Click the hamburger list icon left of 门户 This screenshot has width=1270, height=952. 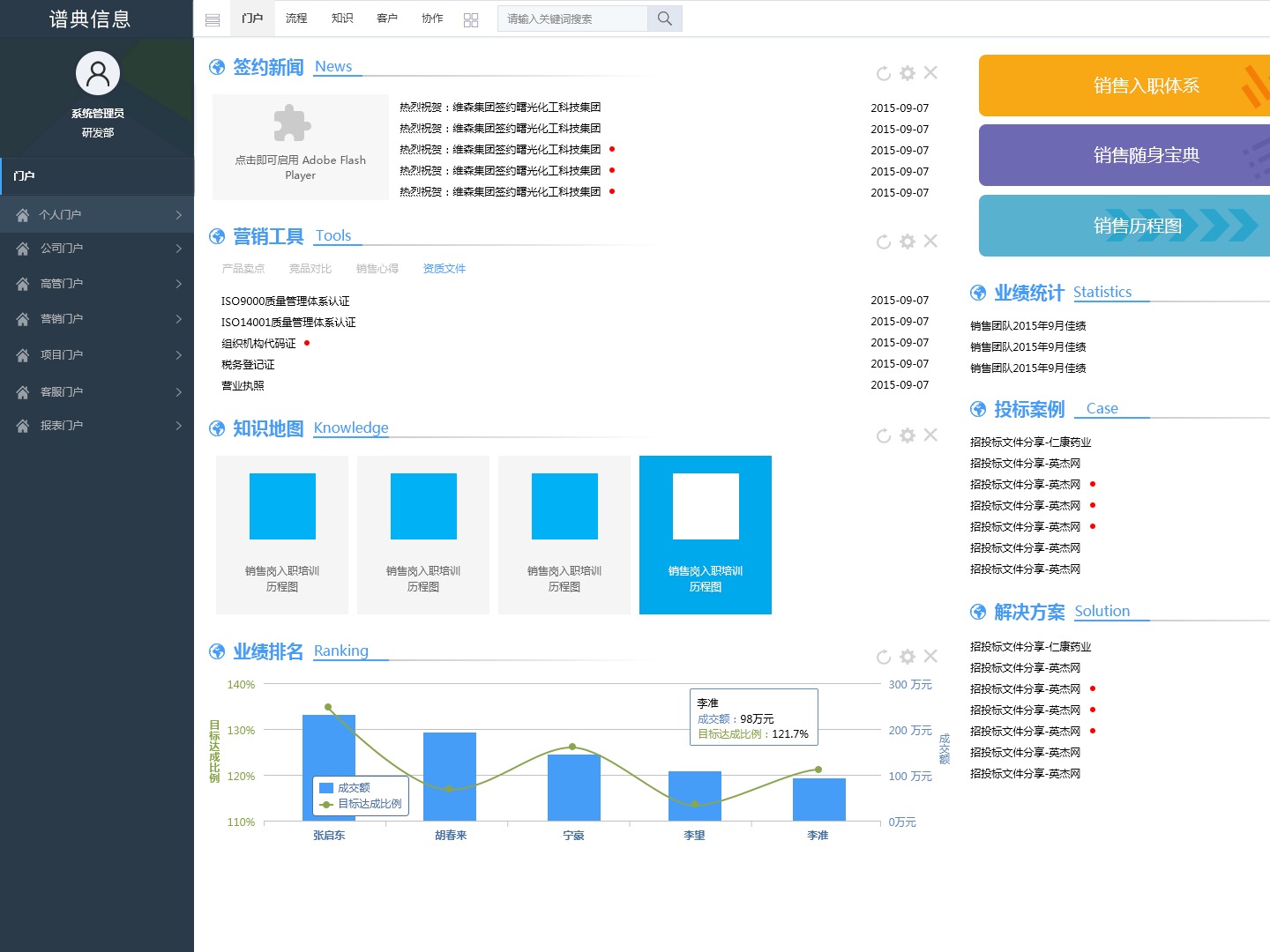[212, 18]
